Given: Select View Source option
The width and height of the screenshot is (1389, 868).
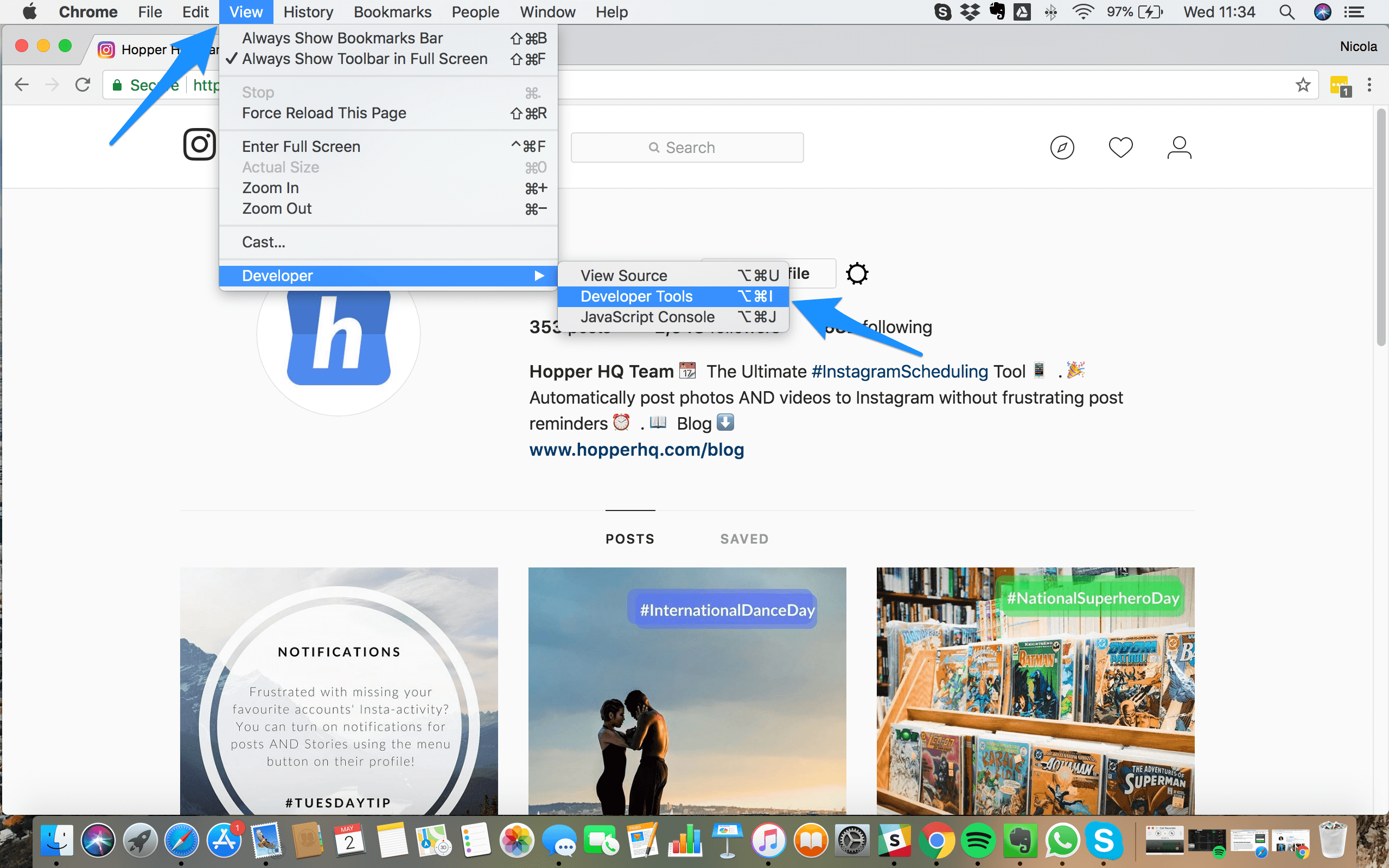Looking at the screenshot, I should [625, 275].
